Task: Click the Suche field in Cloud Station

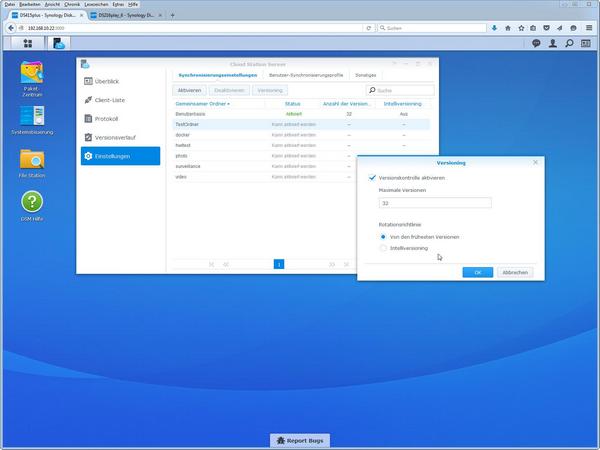Action: [400, 90]
